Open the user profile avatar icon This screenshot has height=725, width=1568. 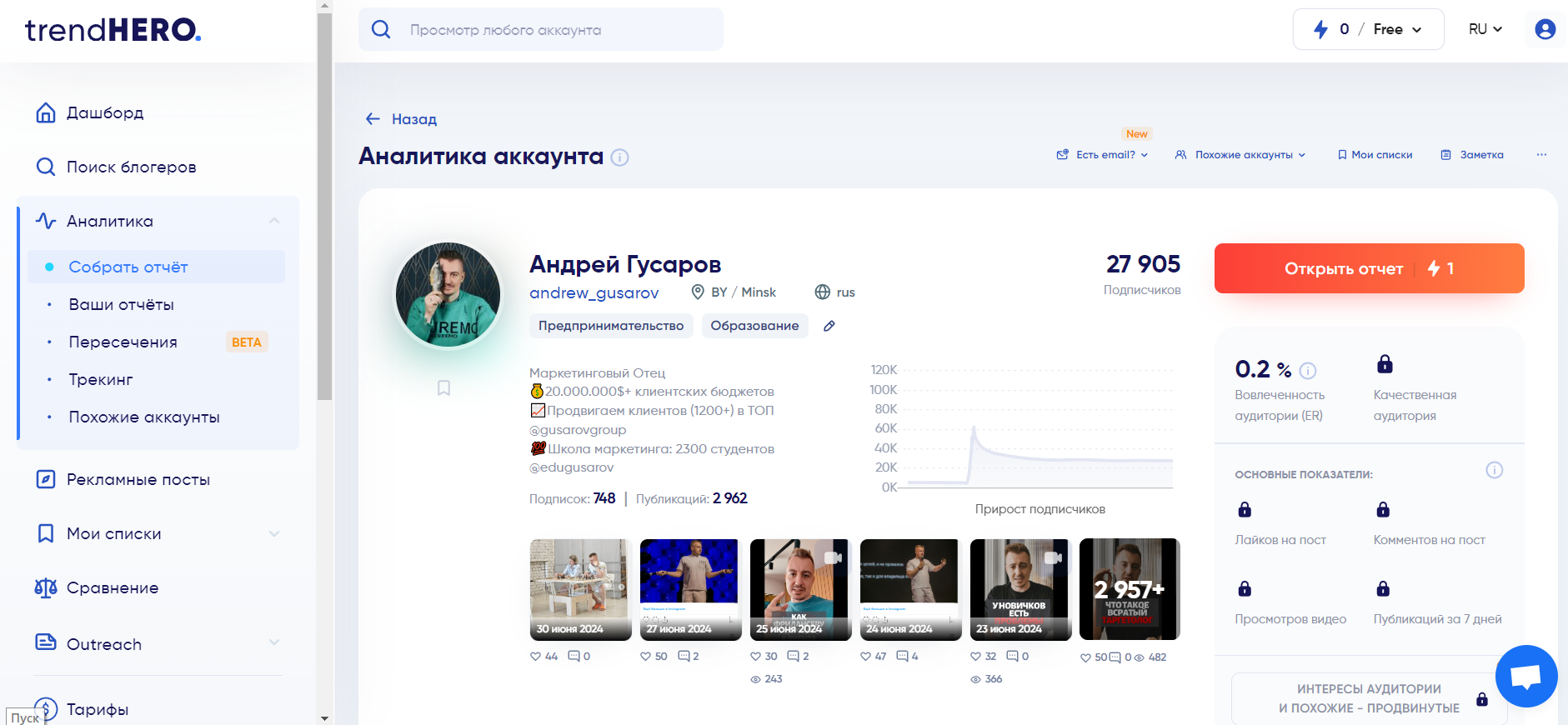click(x=1545, y=29)
